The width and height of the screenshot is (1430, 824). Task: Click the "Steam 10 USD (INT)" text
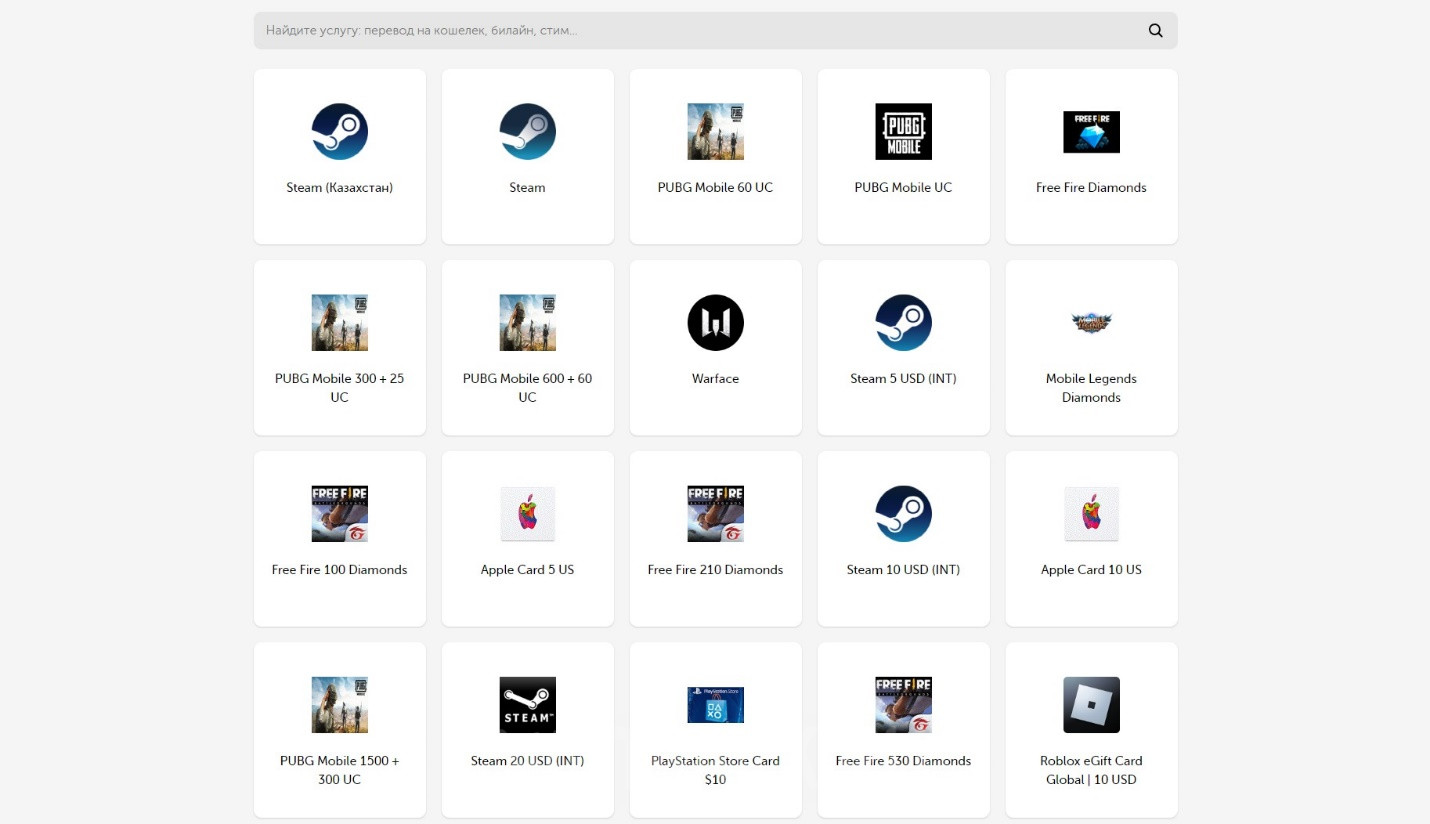point(904,570)
